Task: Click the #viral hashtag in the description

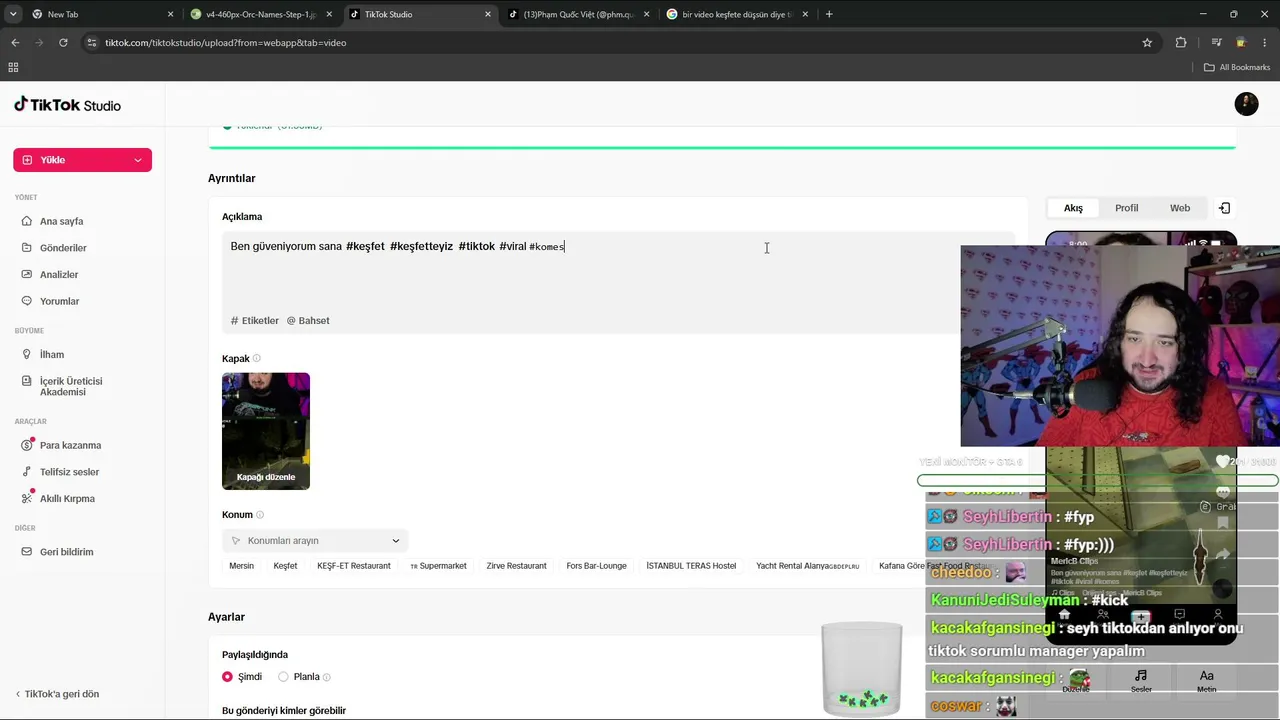Action: 512,246
